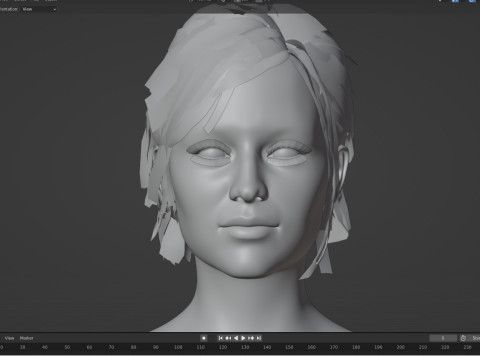This screenshot has height=360, width=480.
Task: Play the animation forward
Action: [x=243, y=338]
